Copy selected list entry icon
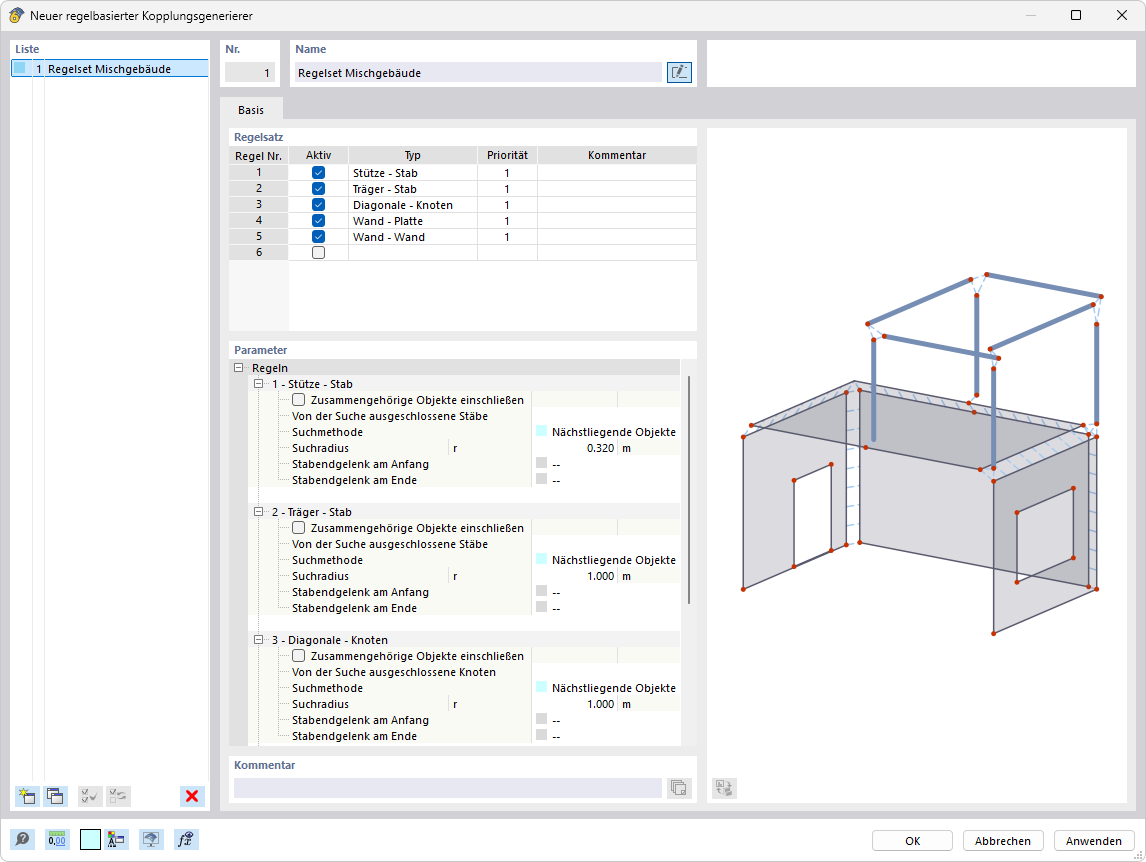The width and height of the screenshot is (1146, 862). 55,796
